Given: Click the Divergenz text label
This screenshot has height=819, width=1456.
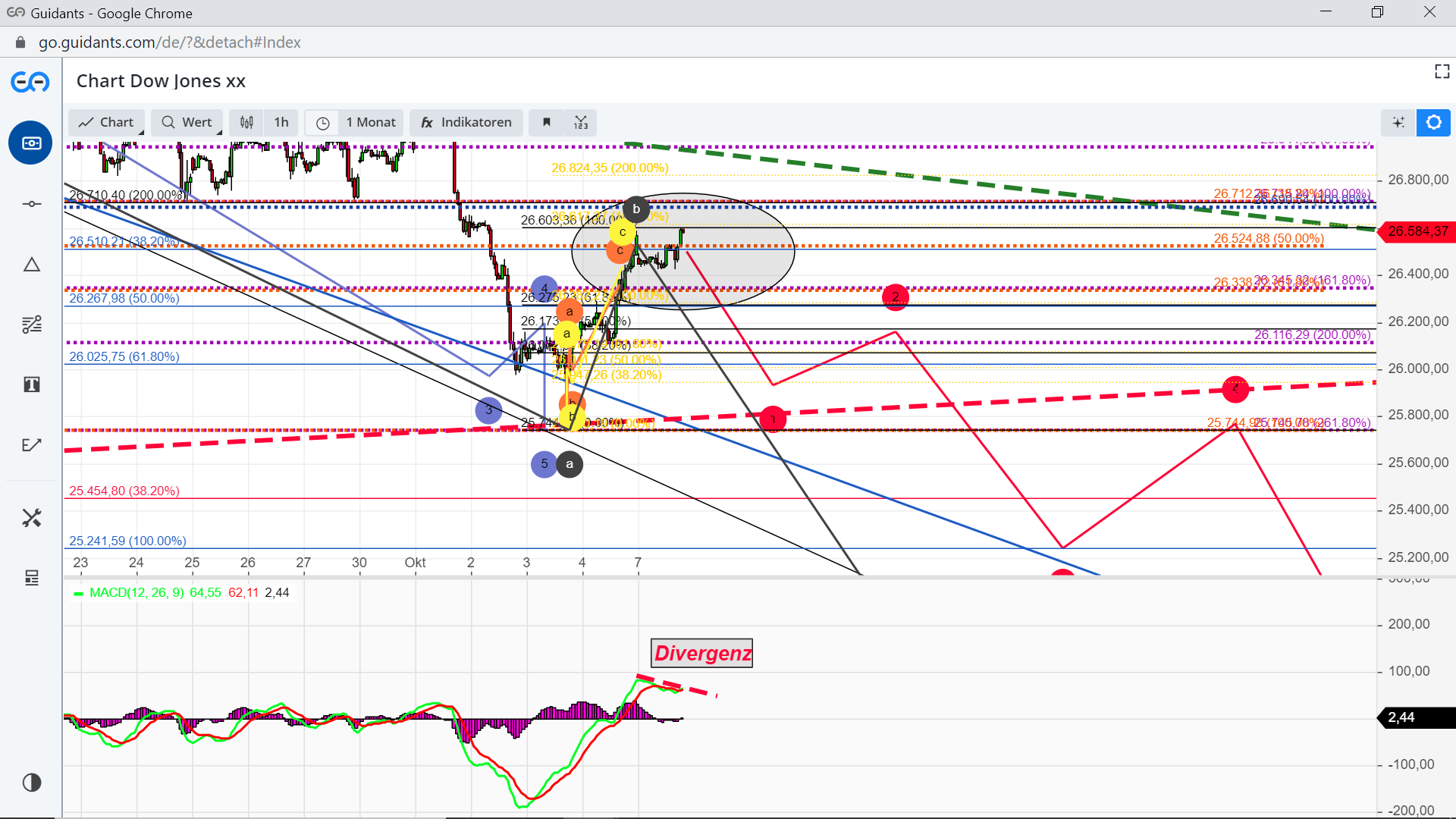Looking at the screenshot, I should pyautogui.click(x=702, y=653).
